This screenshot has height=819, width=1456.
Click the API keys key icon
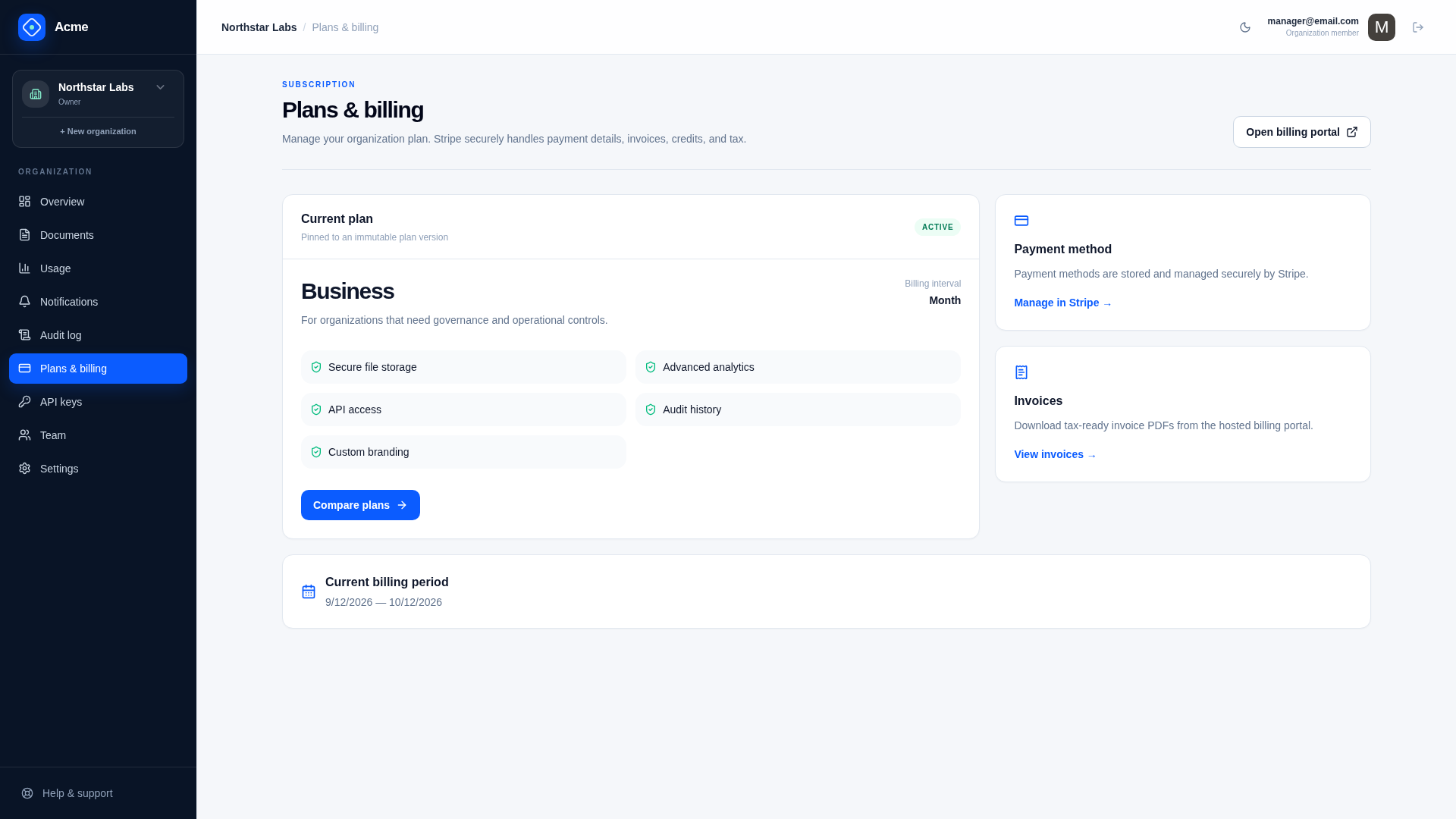(25, 402)
